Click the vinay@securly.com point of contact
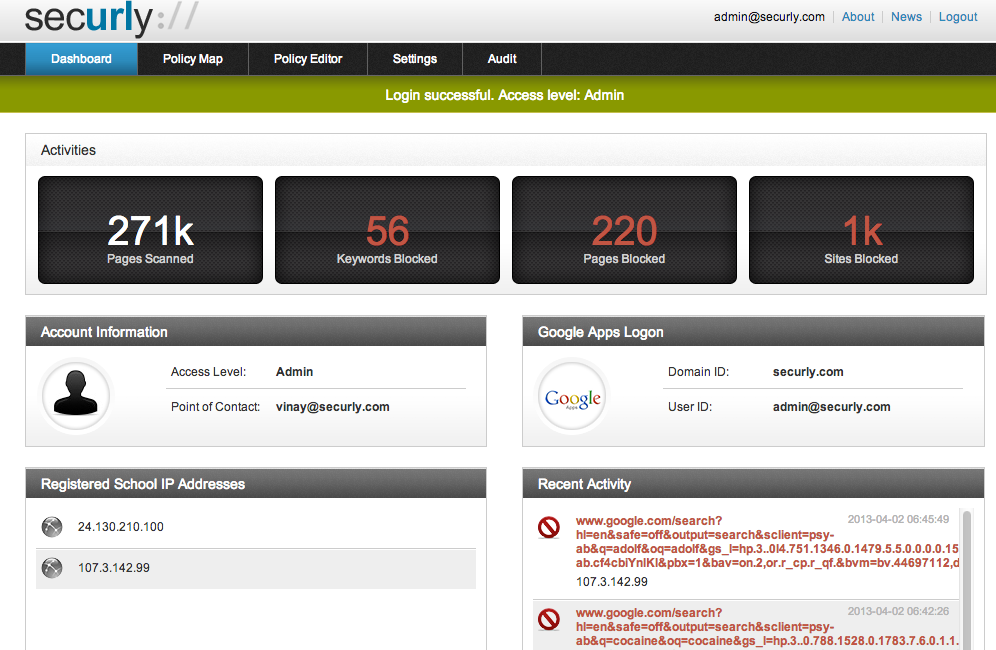Screen dimensions: 996x650 click(332, 407)
